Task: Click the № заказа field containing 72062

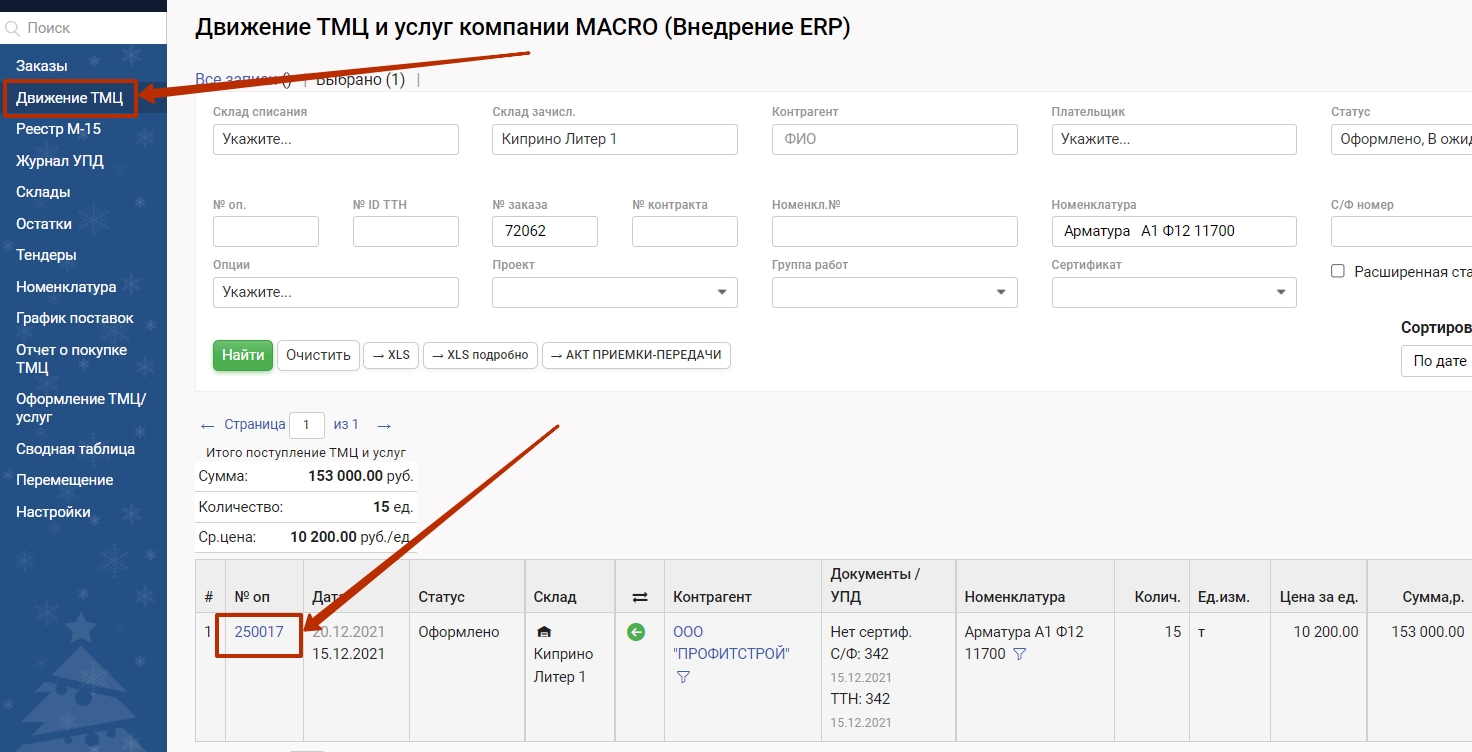Action: point(545,231)
